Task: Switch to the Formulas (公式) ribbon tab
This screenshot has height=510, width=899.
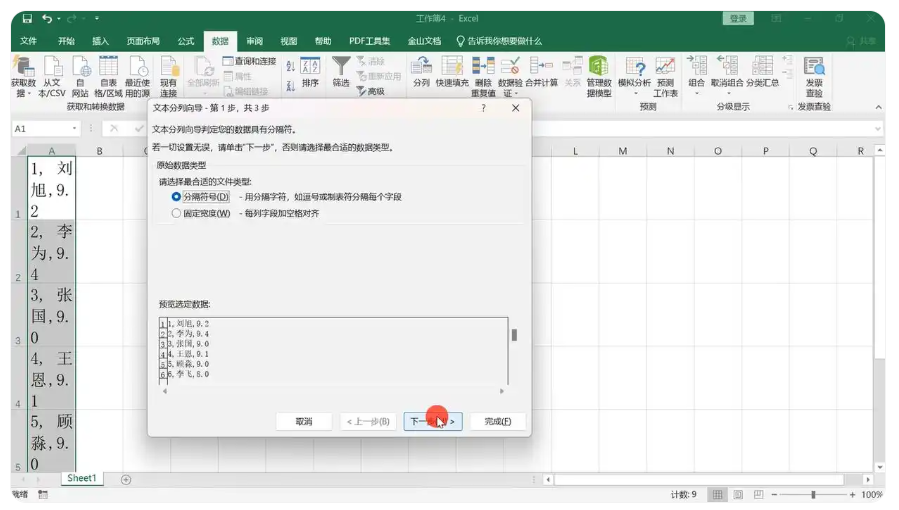Action: coord(186,41)
